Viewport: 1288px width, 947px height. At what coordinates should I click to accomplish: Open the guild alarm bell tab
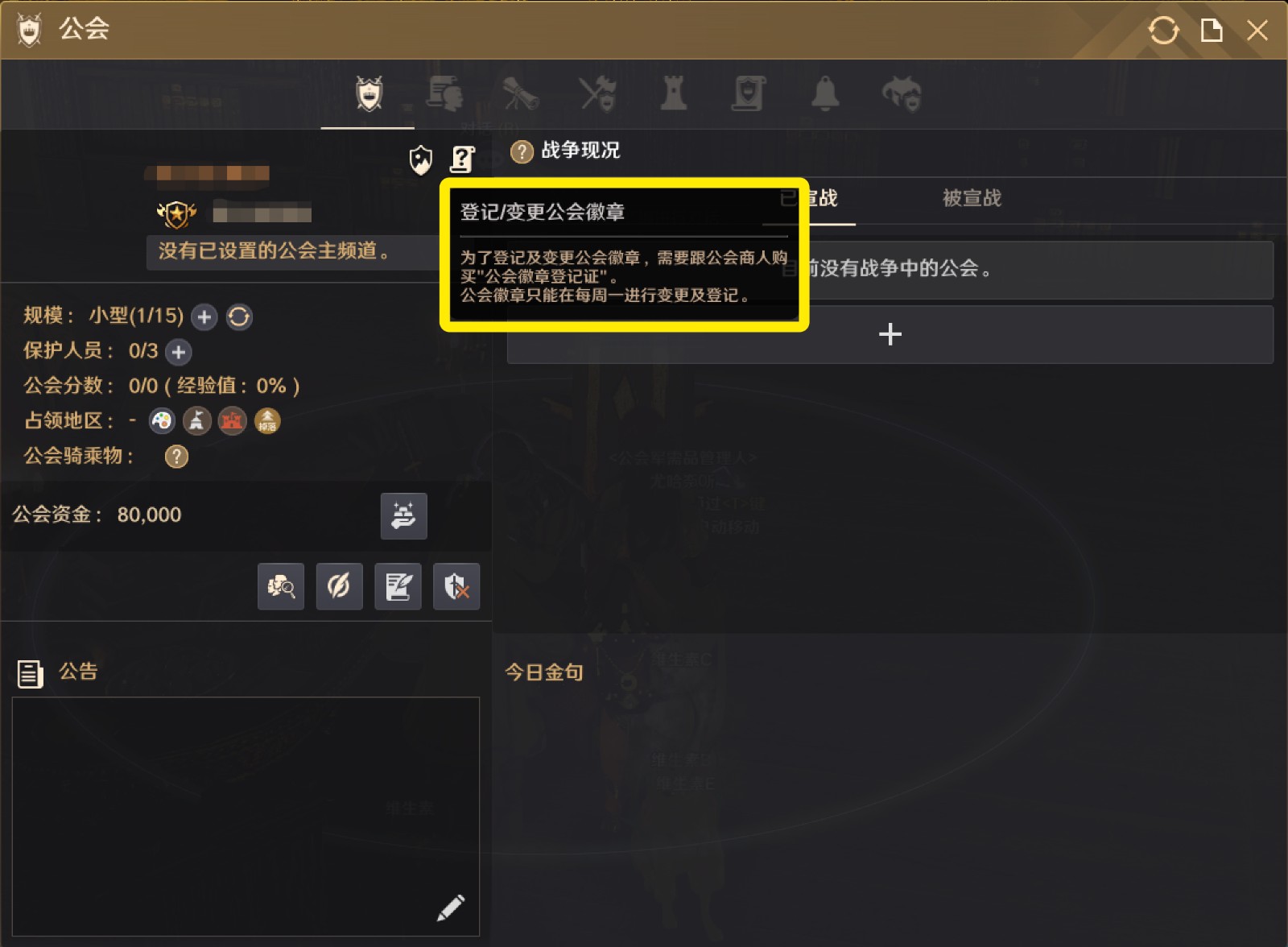click(x=824, y=94)
